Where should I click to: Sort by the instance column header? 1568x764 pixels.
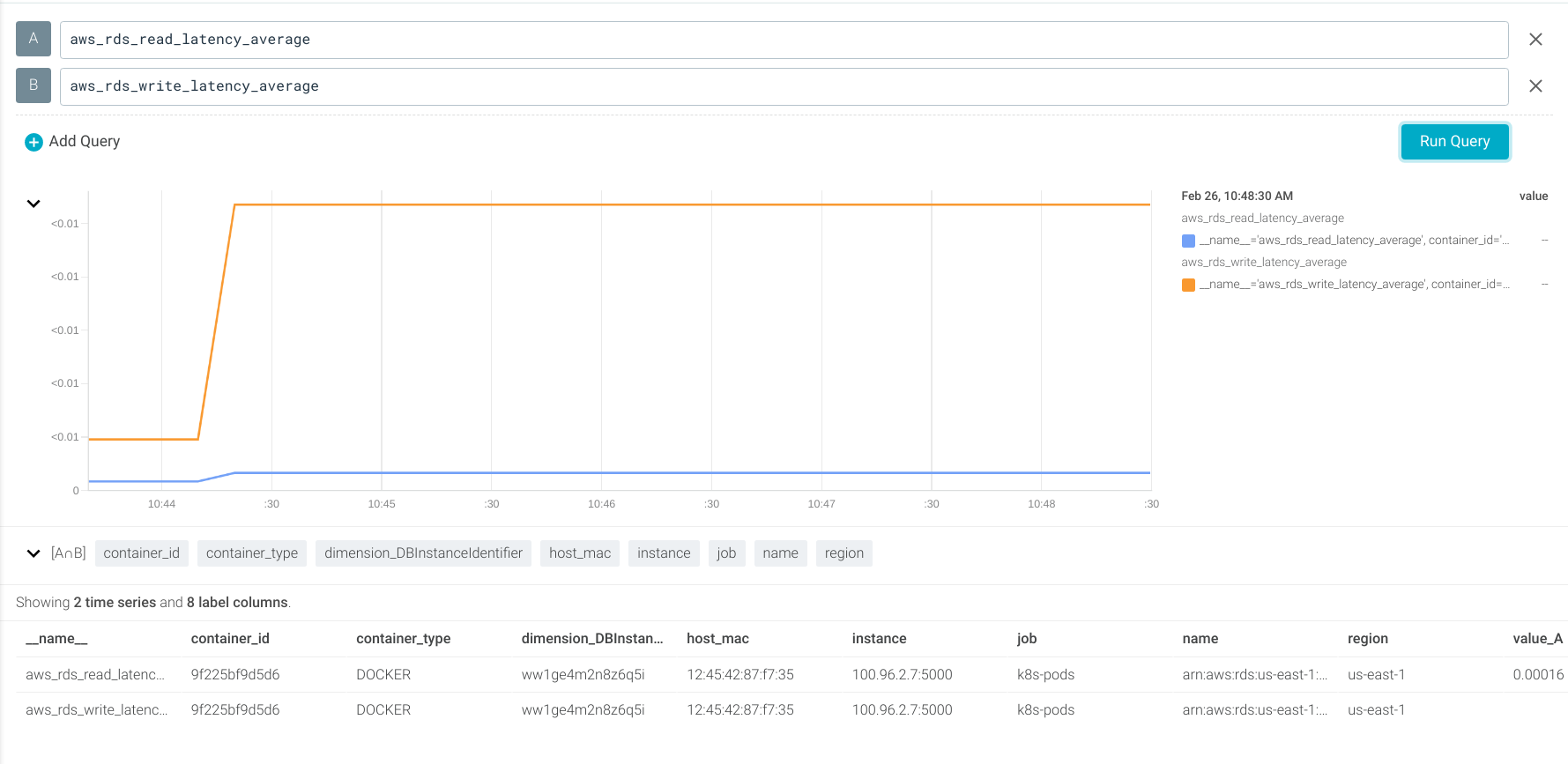(879, 639)
